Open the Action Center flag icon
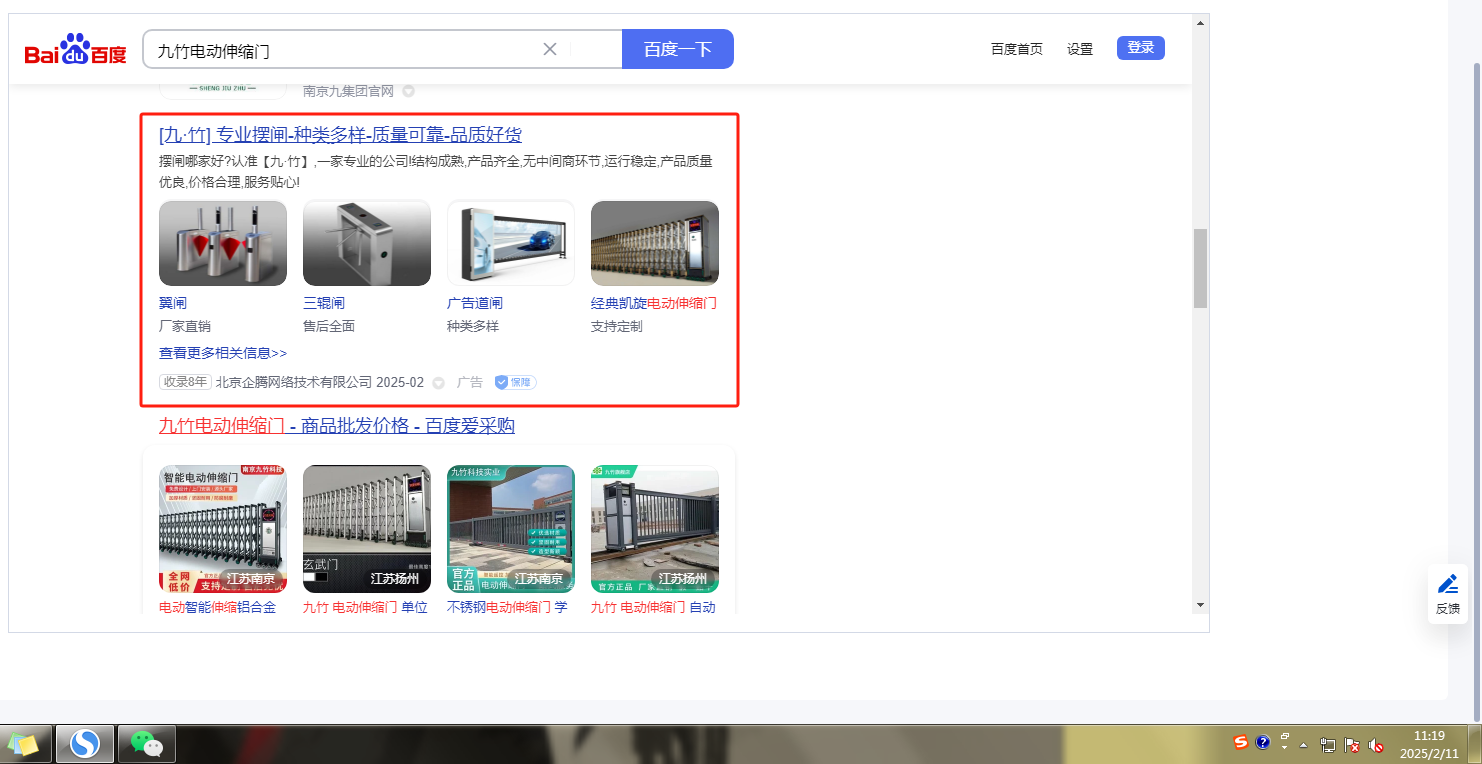Screen dimensions: 1482x764 [1352, 745]
